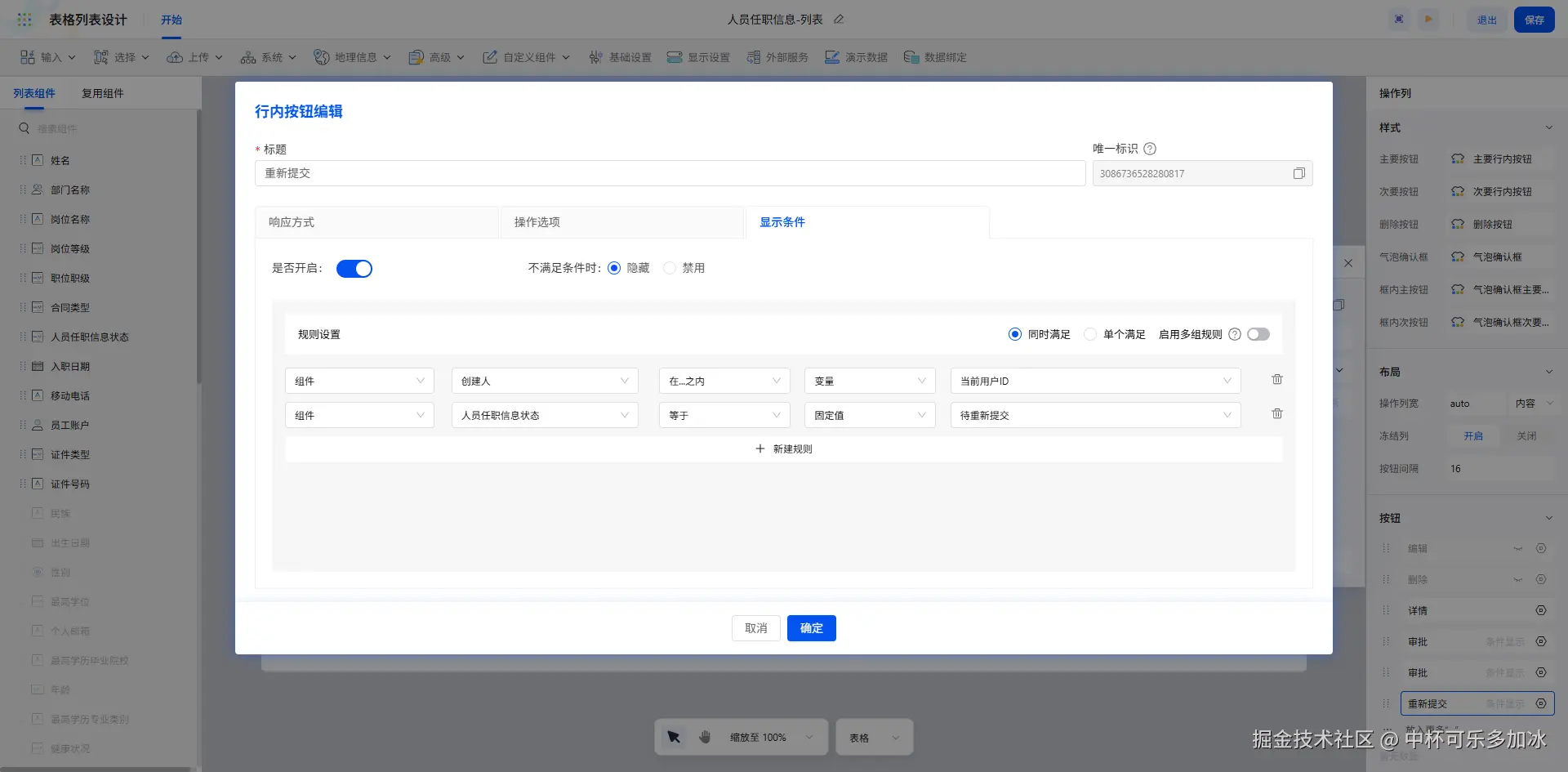Switch to 复用组件 tab

point(103,93)
